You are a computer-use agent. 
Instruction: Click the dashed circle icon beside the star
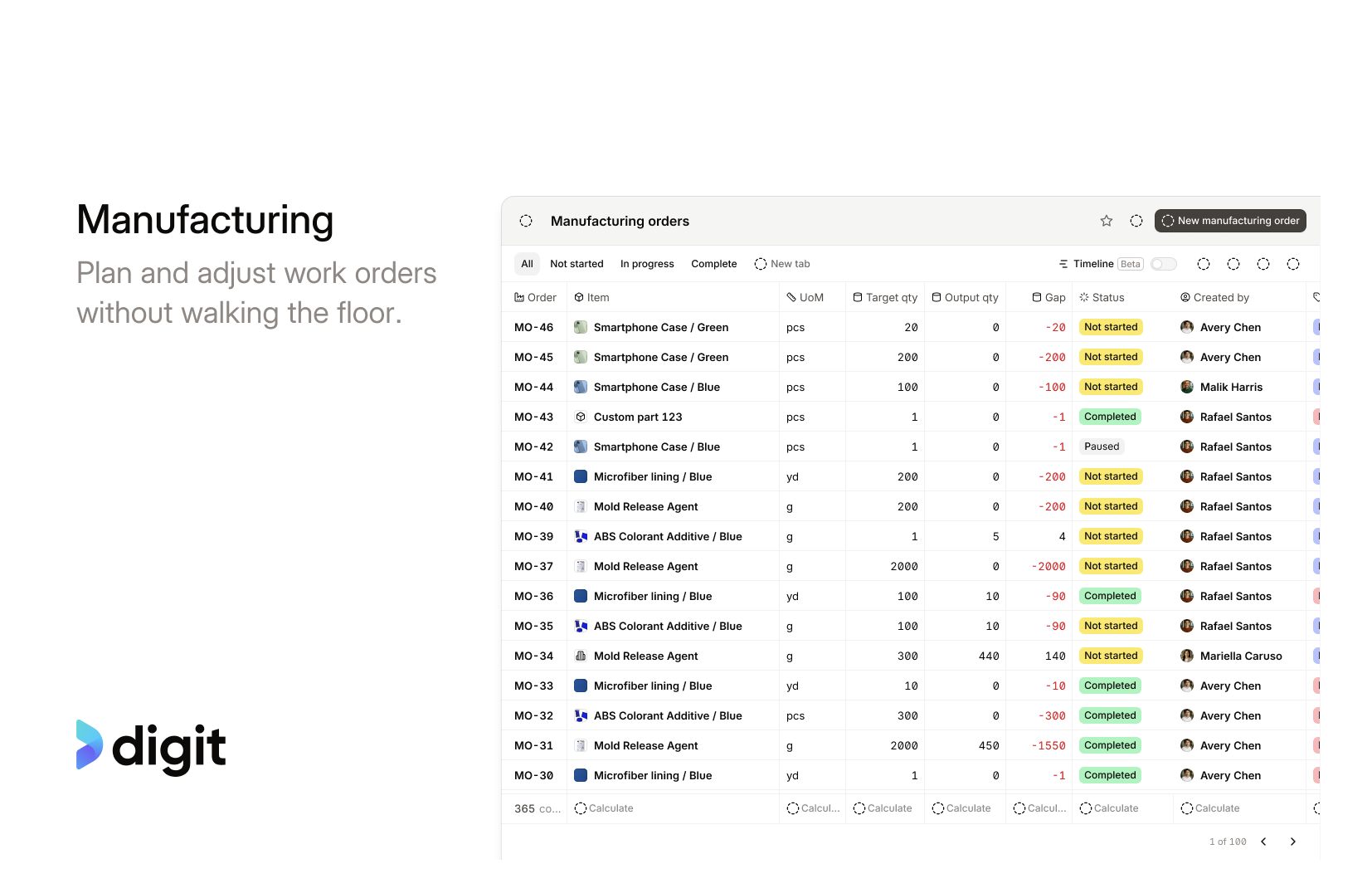coord(1136,221)
